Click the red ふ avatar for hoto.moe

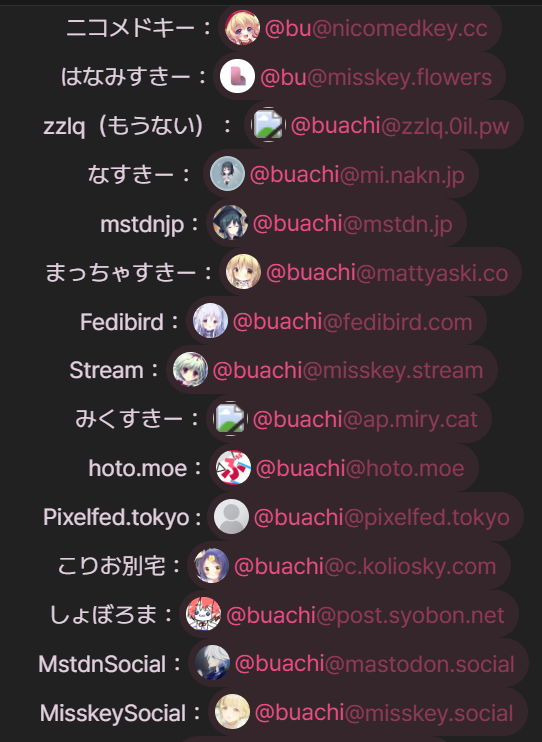coord(233,468)
